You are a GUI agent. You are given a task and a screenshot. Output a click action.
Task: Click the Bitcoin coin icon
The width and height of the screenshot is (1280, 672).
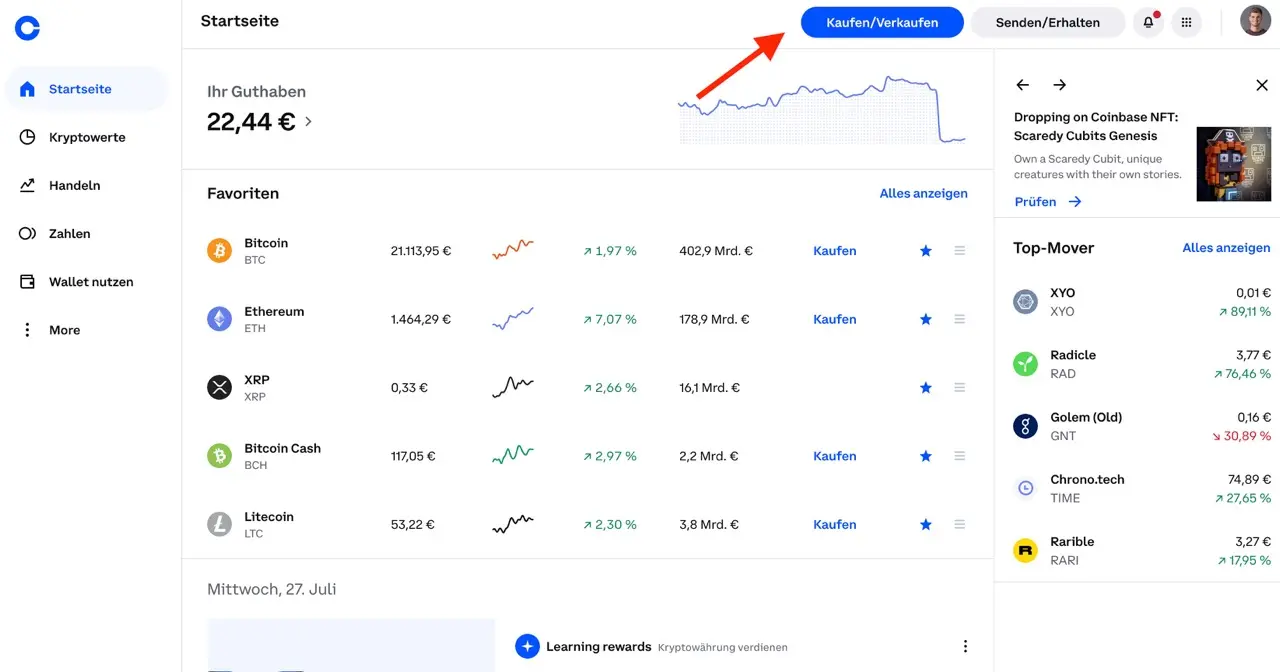pyautogui.click(x=219, y=251)
